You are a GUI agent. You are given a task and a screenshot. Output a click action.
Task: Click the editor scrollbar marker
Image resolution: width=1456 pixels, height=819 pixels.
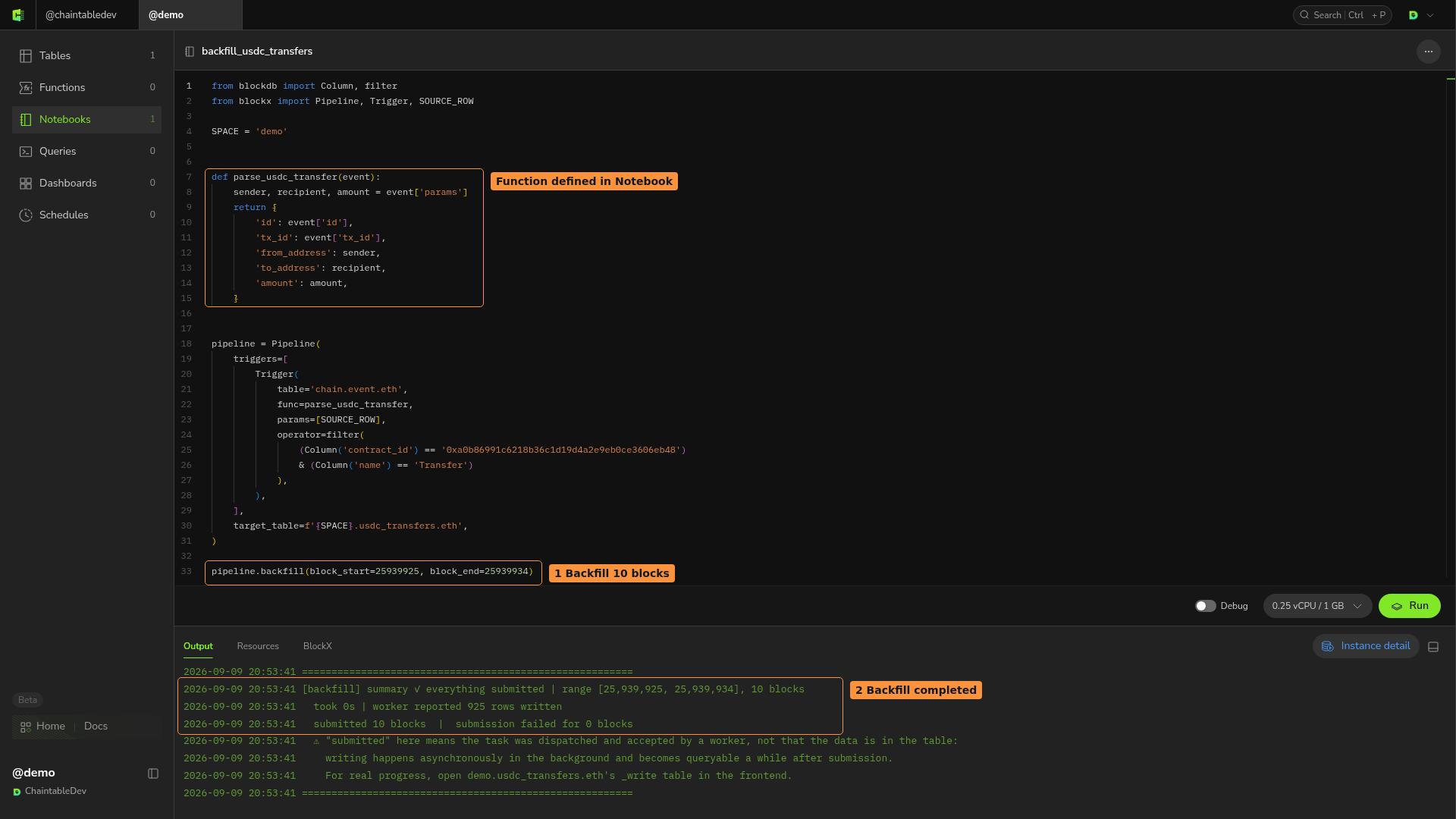[1451, 79]
